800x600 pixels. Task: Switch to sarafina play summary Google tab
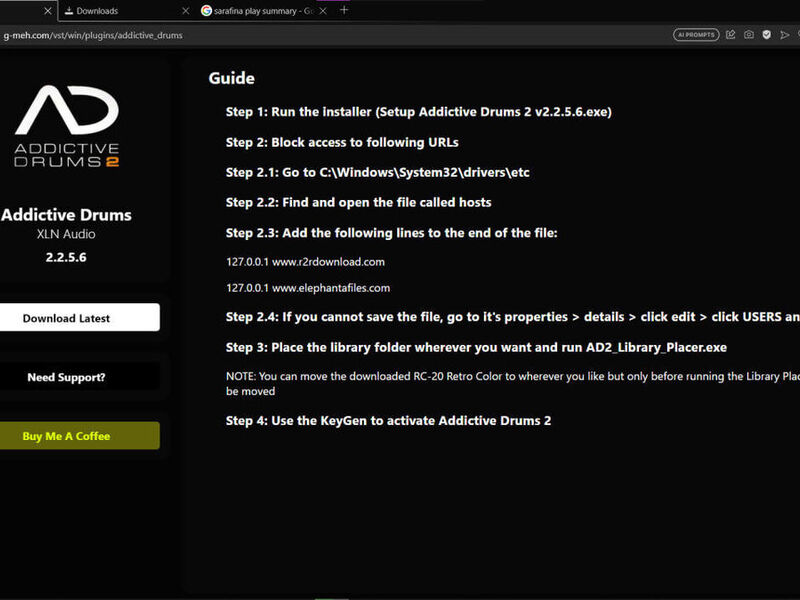[260, 10]
